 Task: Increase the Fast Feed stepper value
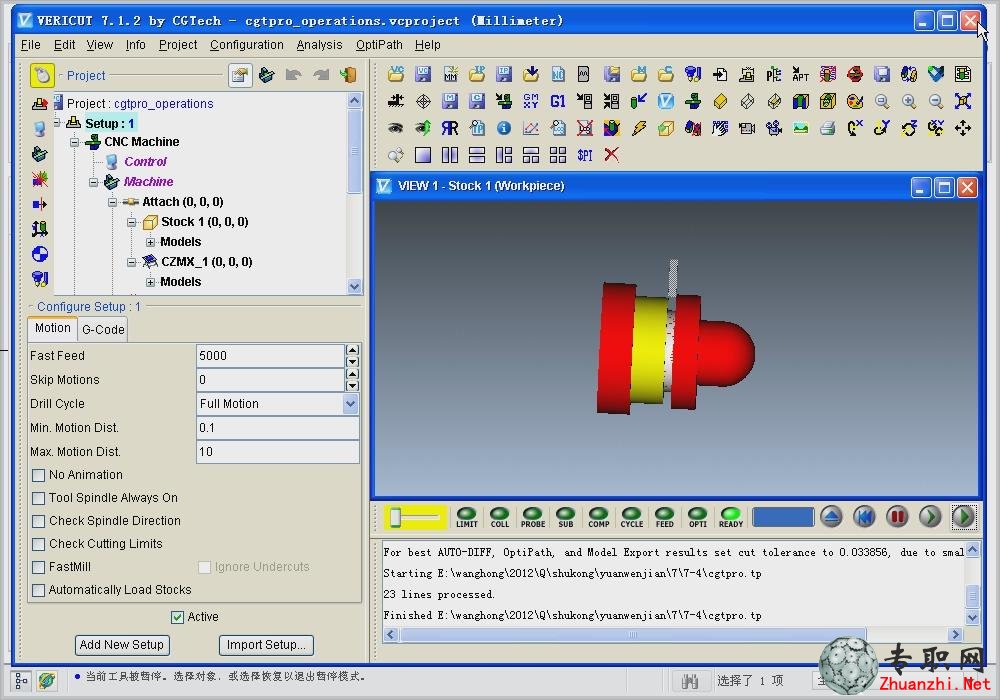tap(352, 350)
